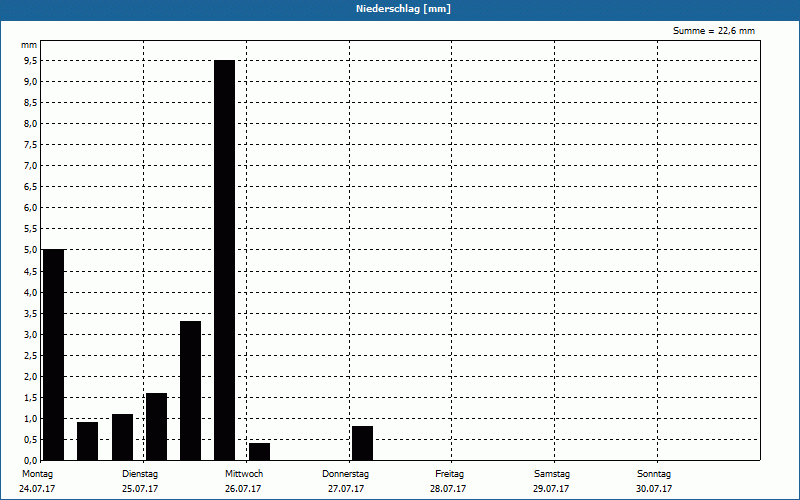Viewport: 800px width, 500px height.
Task: Click the date 24.07.17
Action: coord(37,489)
